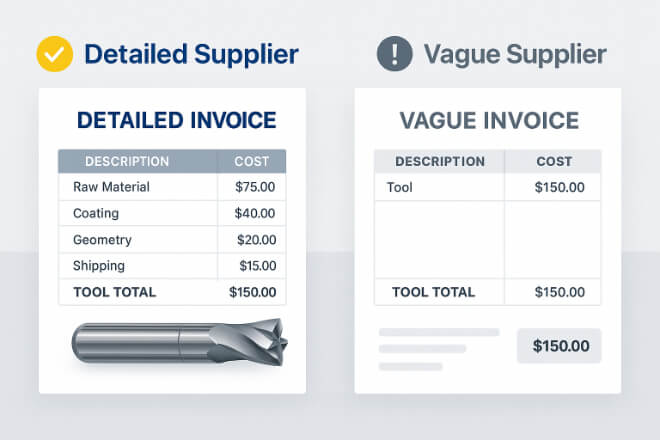The image size is (660, 440).
Task: Click the end mill tool image
Action: 179,342
